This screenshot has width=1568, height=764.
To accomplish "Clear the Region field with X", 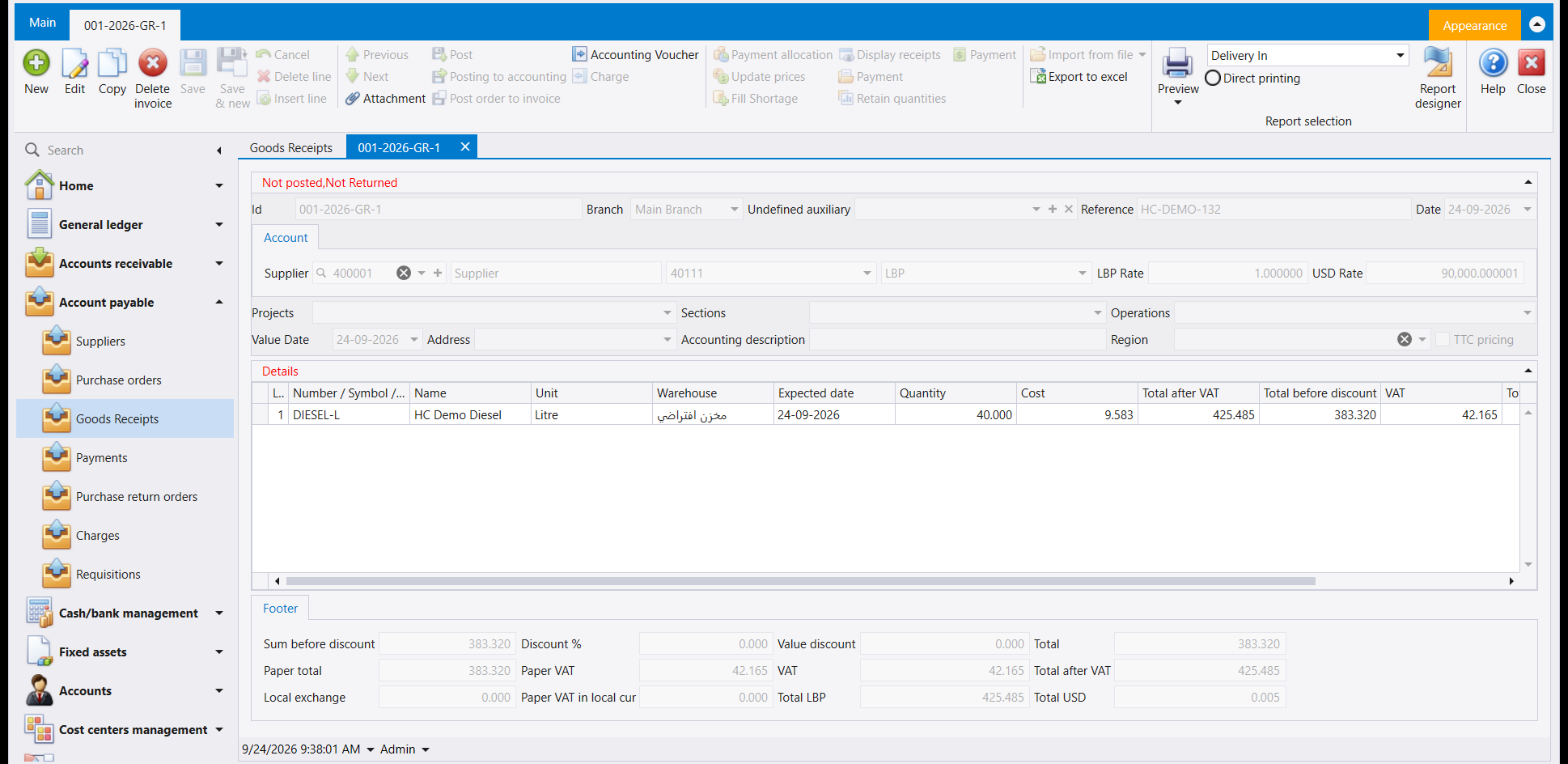I will click(1405, 340).
